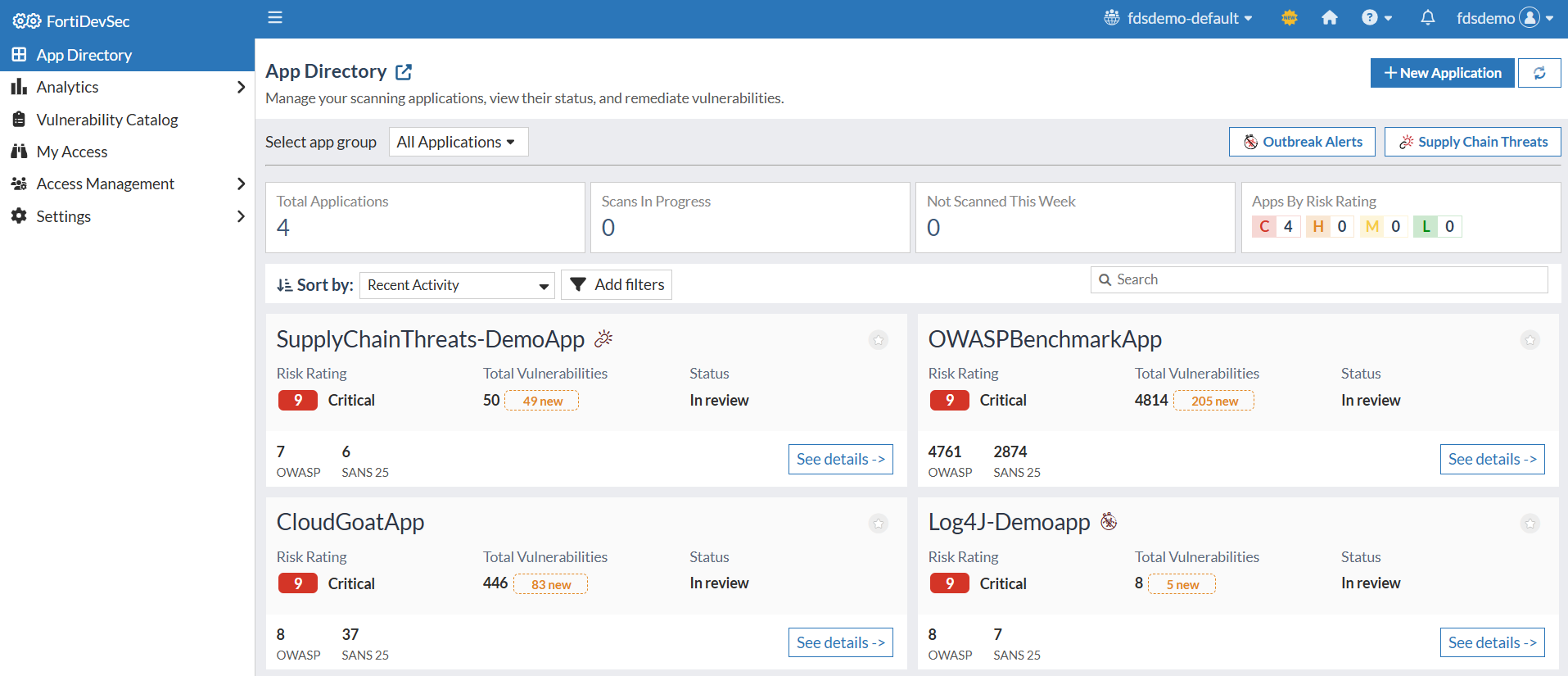Favorite SupplyChainThreats-DemoApp with its star

[x=879, y=340]
